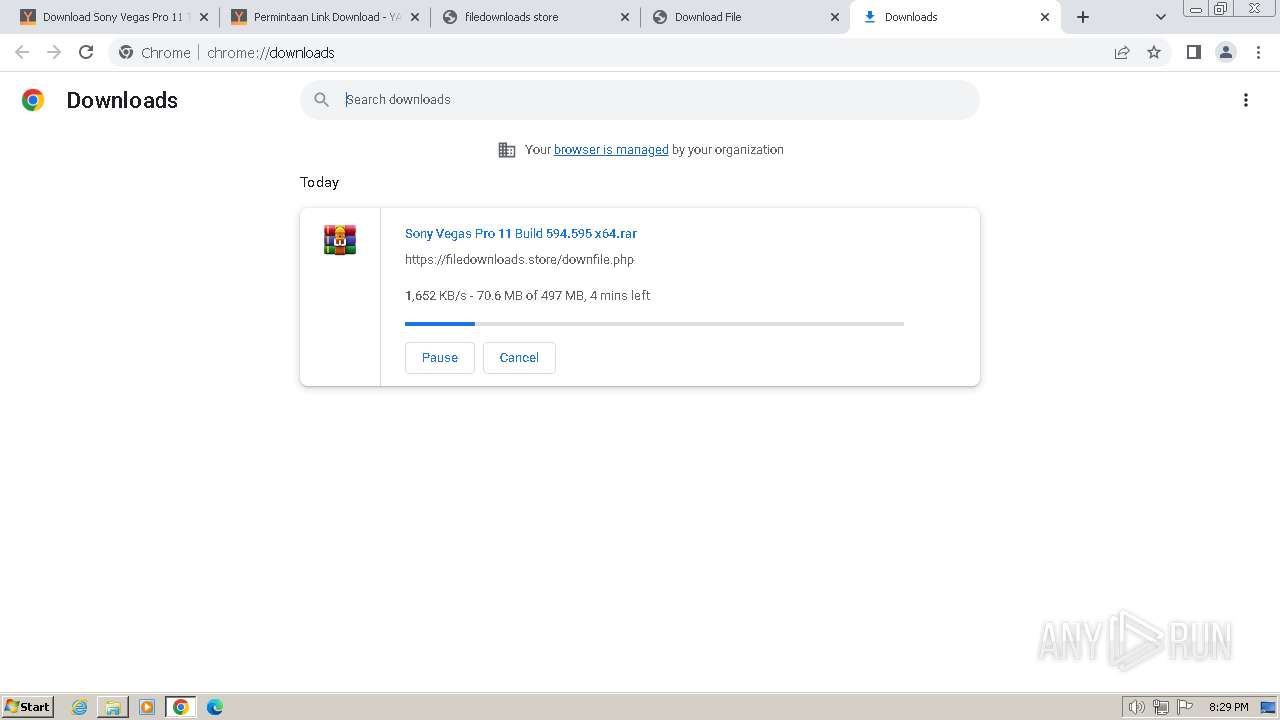Select the Downloads tab
The height and width of the screenshot is (720, 1280).
click(955, 17)
